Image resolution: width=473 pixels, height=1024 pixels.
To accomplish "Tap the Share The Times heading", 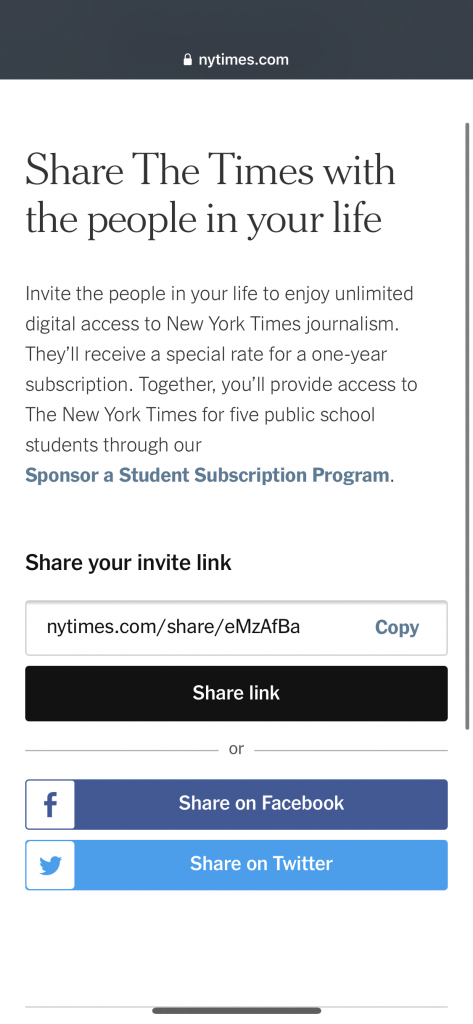I will coord(210,195).
